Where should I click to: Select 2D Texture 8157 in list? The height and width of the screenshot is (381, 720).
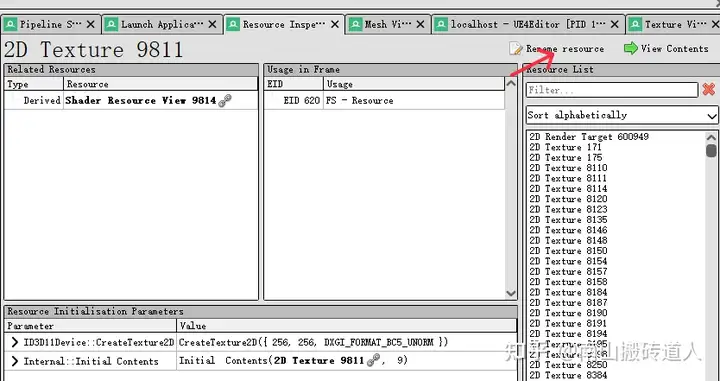[568, 272]
